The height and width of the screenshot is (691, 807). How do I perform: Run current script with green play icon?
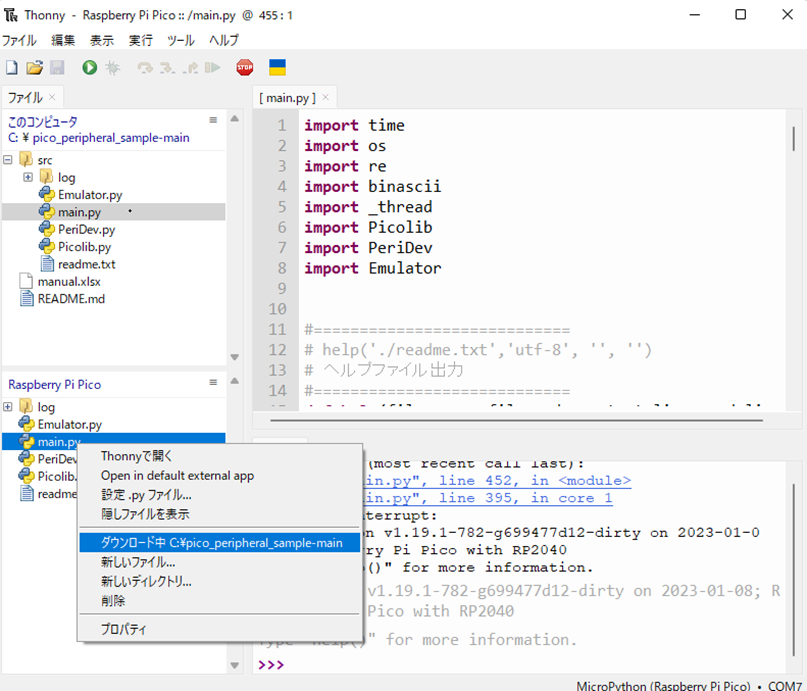[x=90, y=68]
